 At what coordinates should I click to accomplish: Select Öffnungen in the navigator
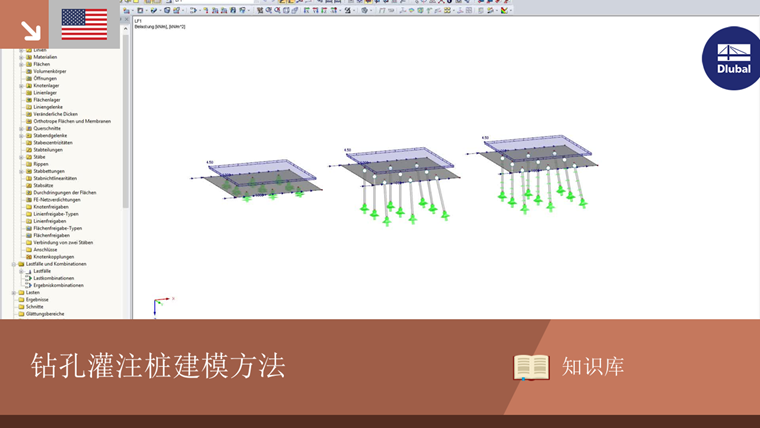pyautogui.click(x=45, y=79)
